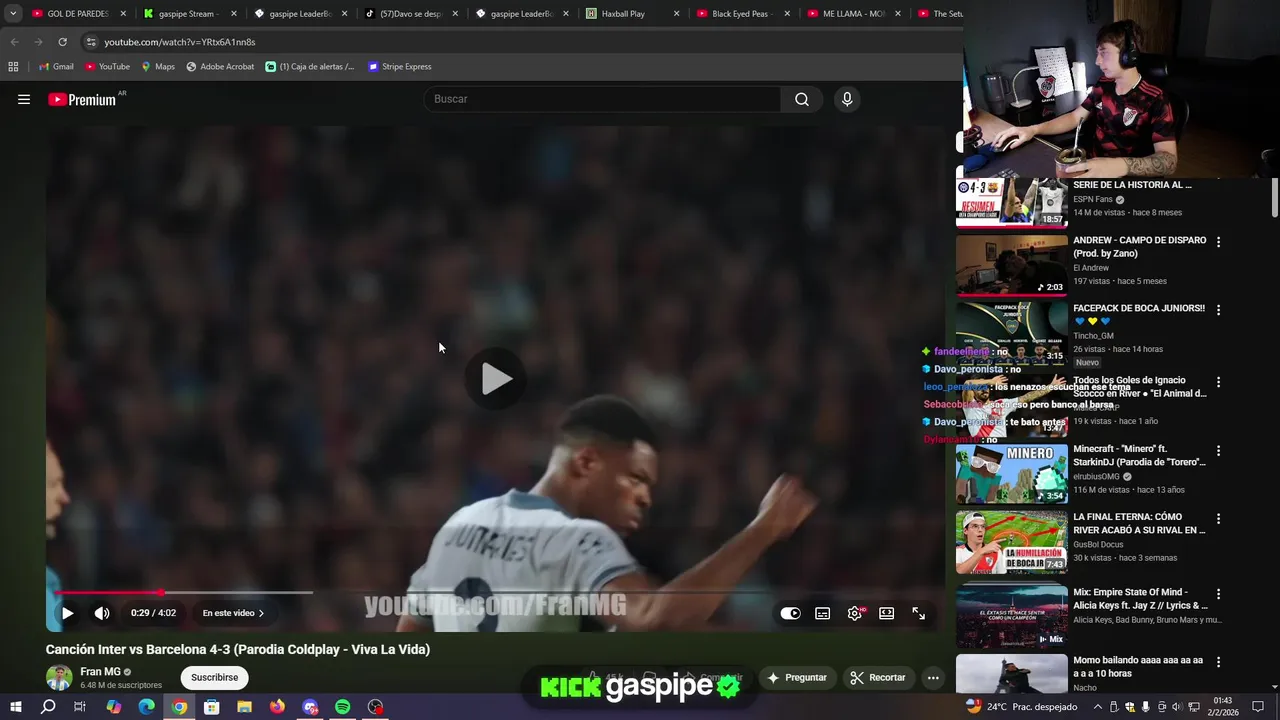Open more actions ellipsis below video

[x=933, y=677]
